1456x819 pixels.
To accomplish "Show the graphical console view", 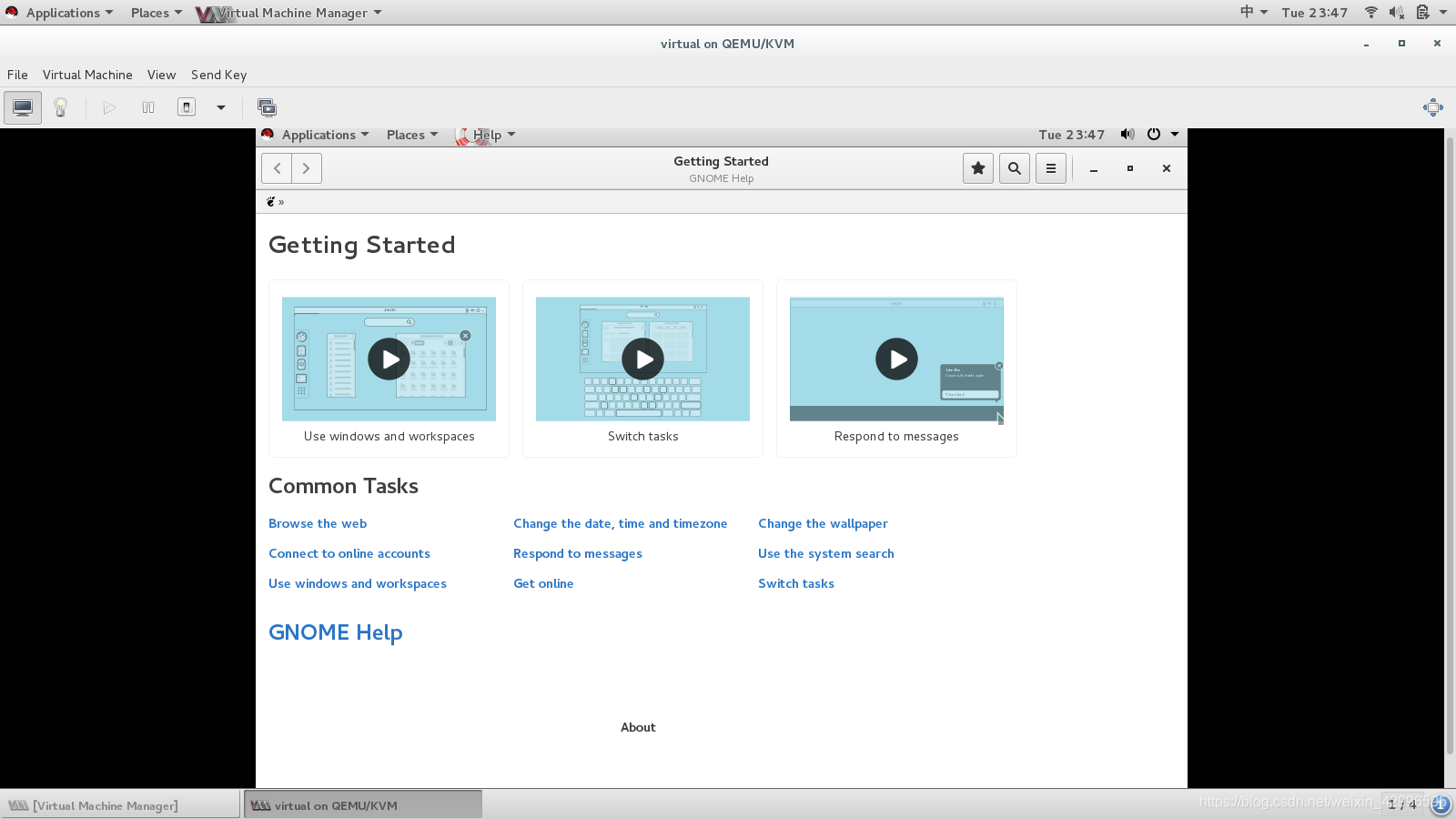I will pyautogui.click(x=23, y=107).
